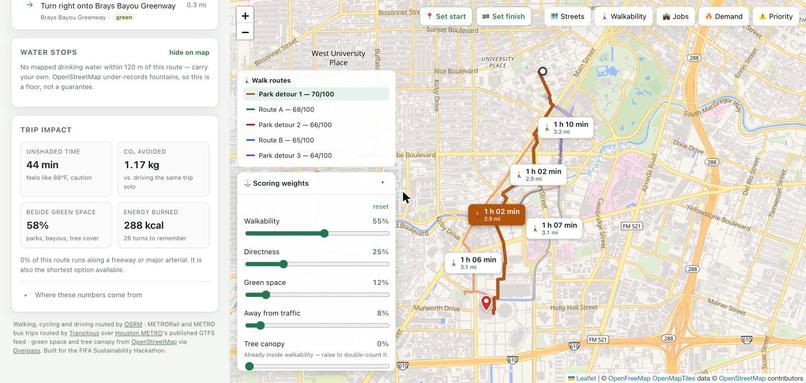Click the Away from traffic slider handle

click(x=260, y=325)
